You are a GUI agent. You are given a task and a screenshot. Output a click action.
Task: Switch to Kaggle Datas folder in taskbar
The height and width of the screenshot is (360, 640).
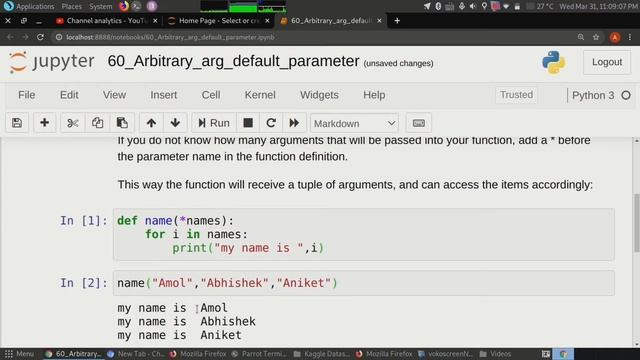pyautogui.click(x=322, y=354)
